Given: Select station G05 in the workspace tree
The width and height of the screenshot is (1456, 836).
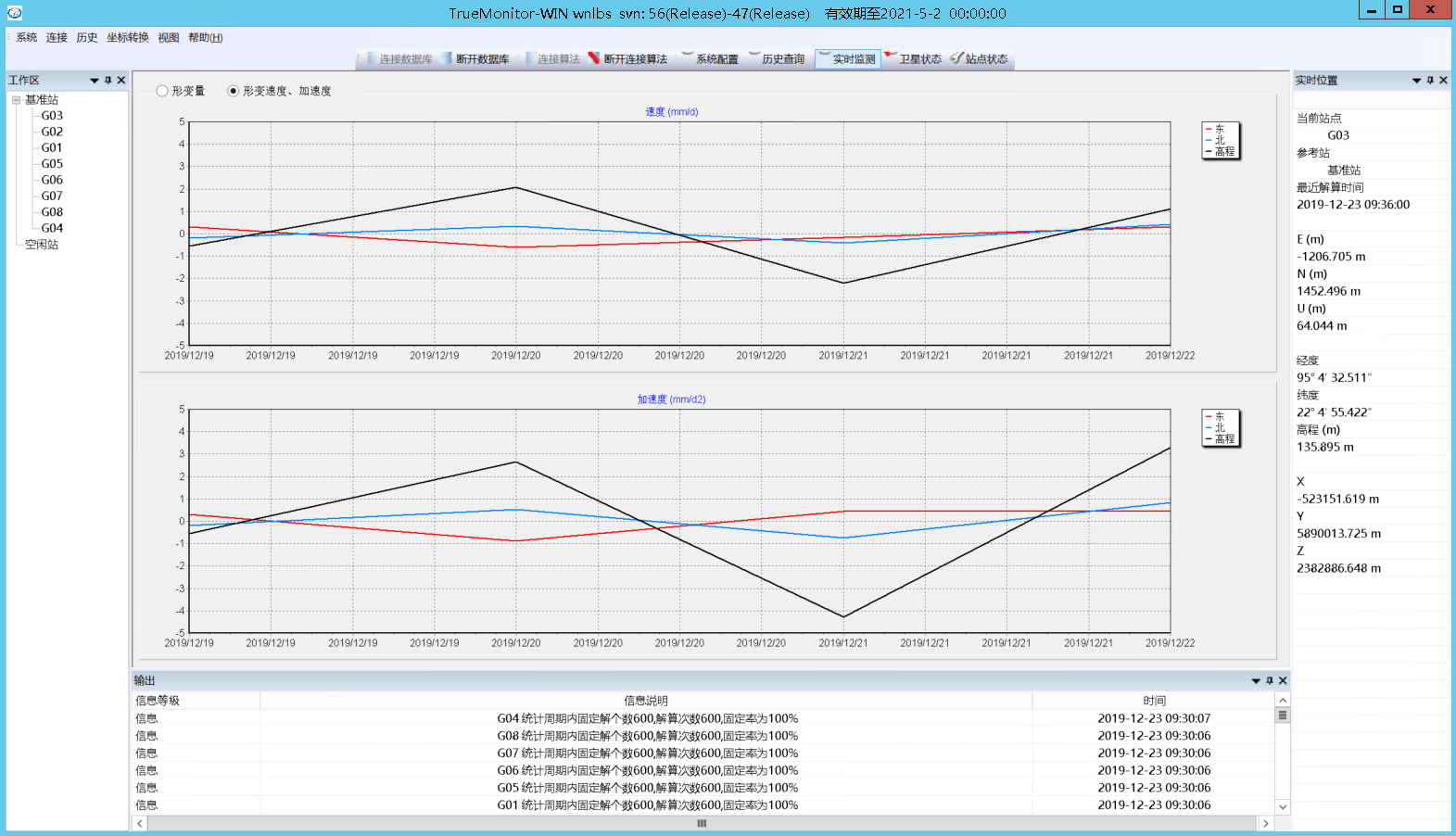Looking at the screenshot, I should click(52, 164).
